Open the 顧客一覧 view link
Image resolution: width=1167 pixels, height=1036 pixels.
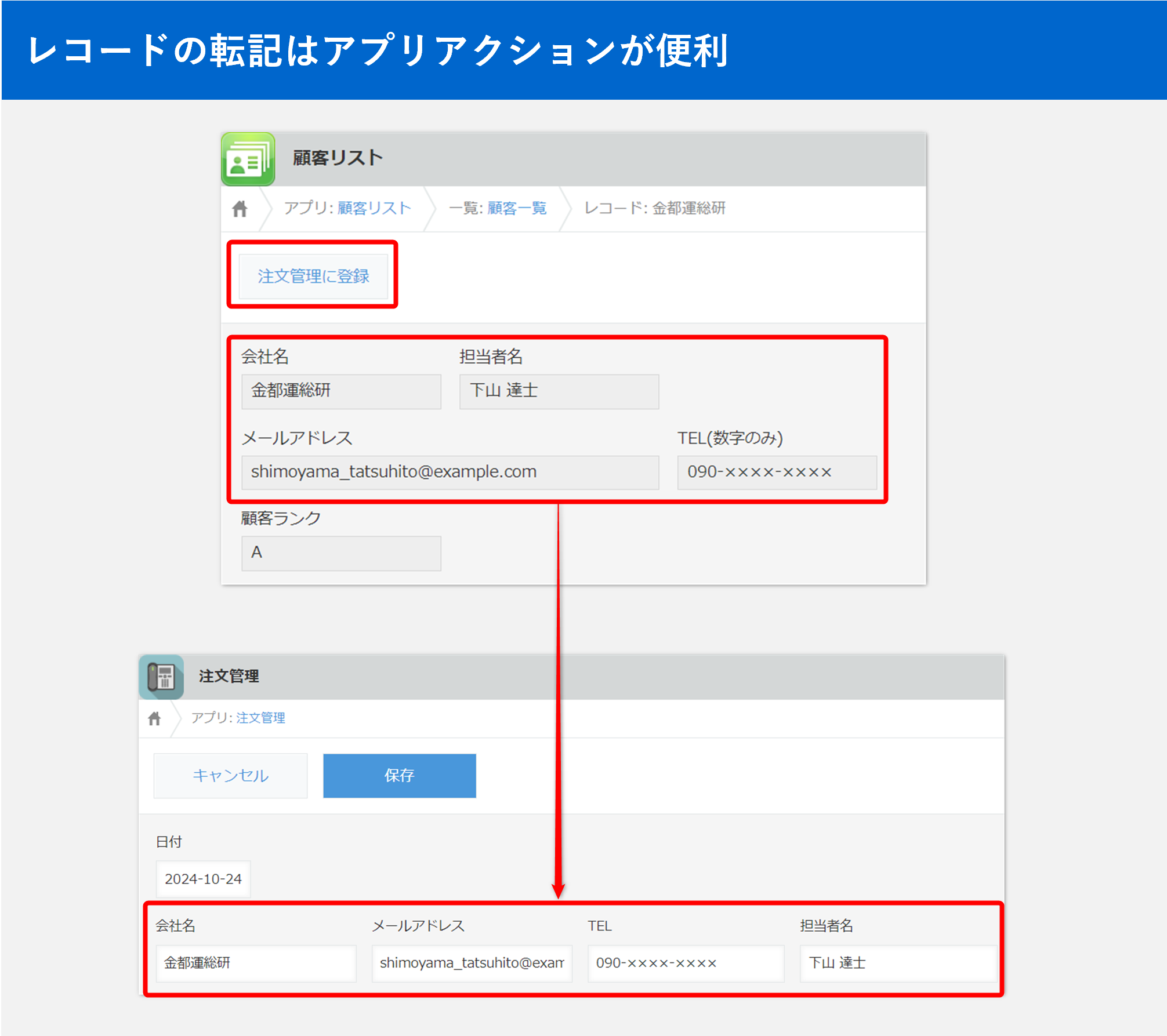pos(517,208)
